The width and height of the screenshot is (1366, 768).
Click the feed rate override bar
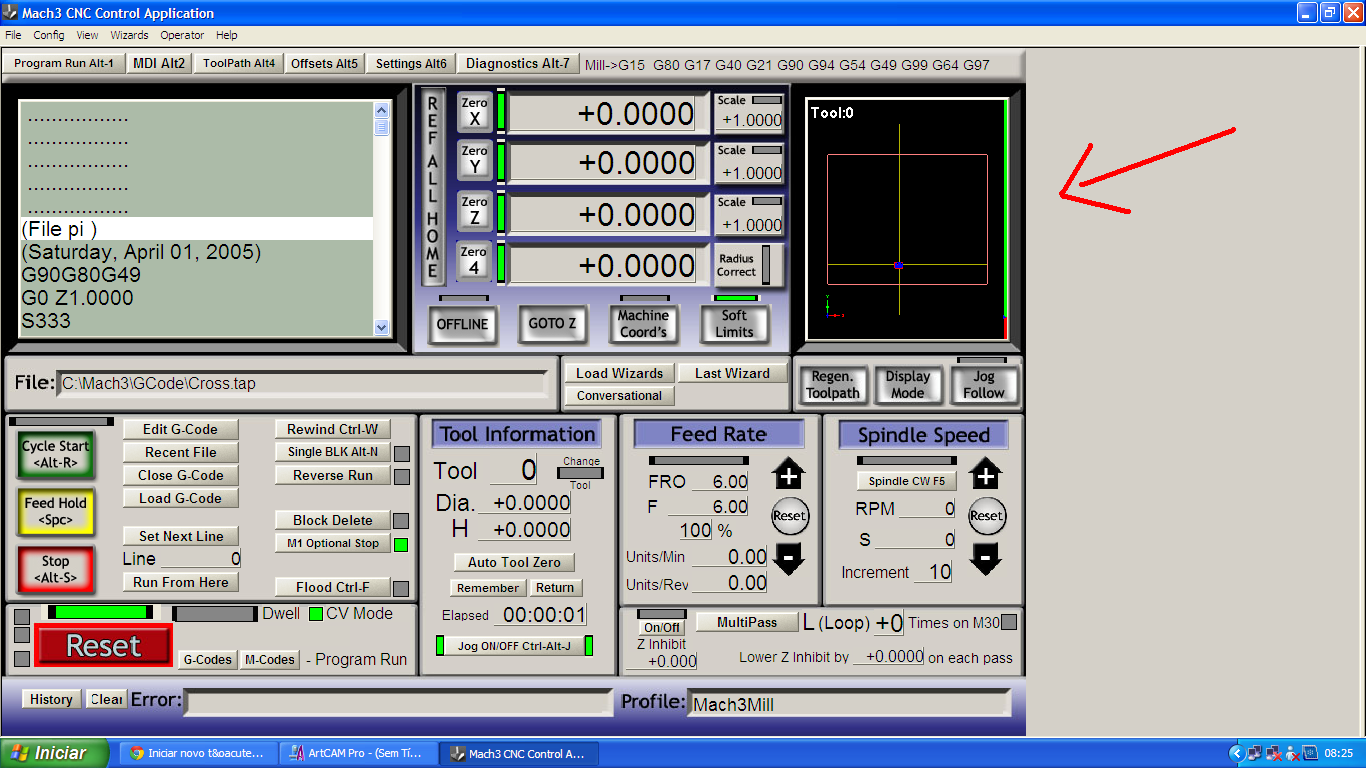[x=698, y=461]
